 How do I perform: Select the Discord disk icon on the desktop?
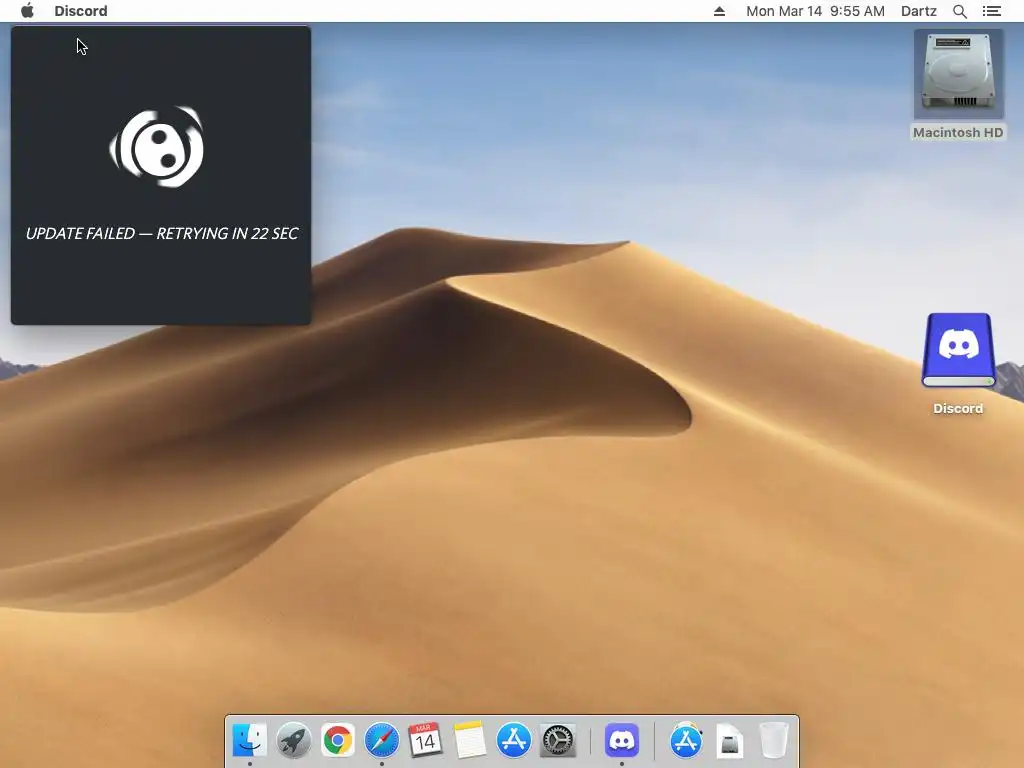[x=958, y=351]
